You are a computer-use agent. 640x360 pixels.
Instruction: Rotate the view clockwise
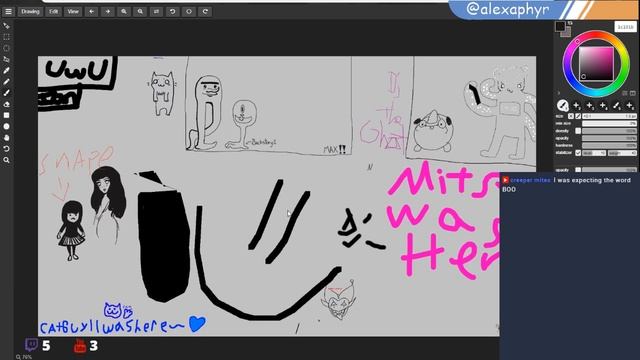205,11
